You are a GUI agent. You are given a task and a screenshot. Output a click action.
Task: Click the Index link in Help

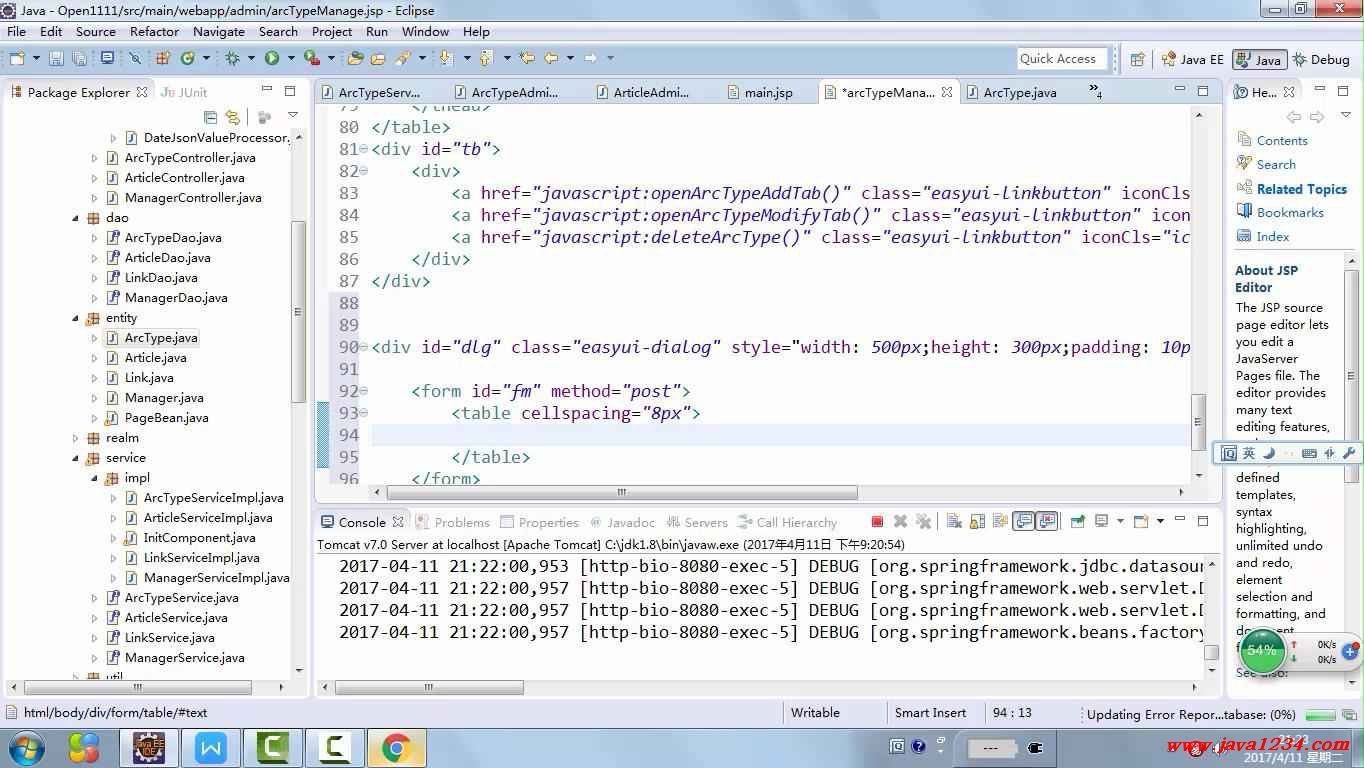click(x=1273, y=236)
